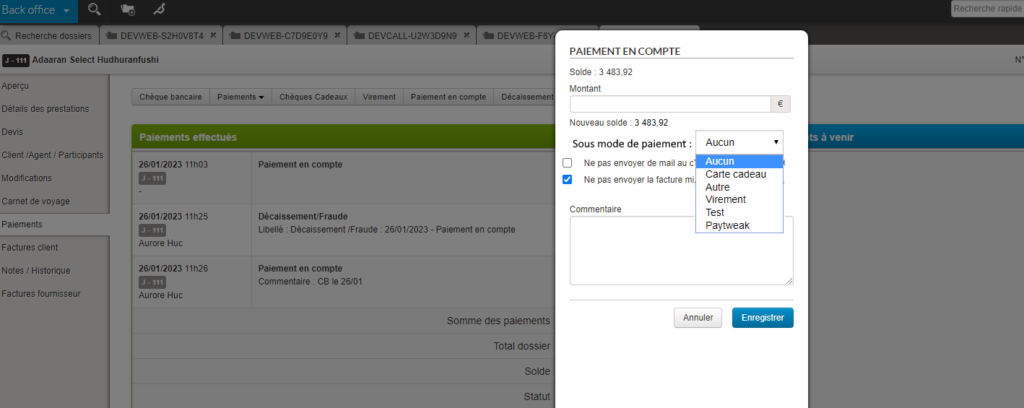Check 'Ne pas envoyer de mail' checkbox
This screenshot has width=1024, height=408.
567,162
